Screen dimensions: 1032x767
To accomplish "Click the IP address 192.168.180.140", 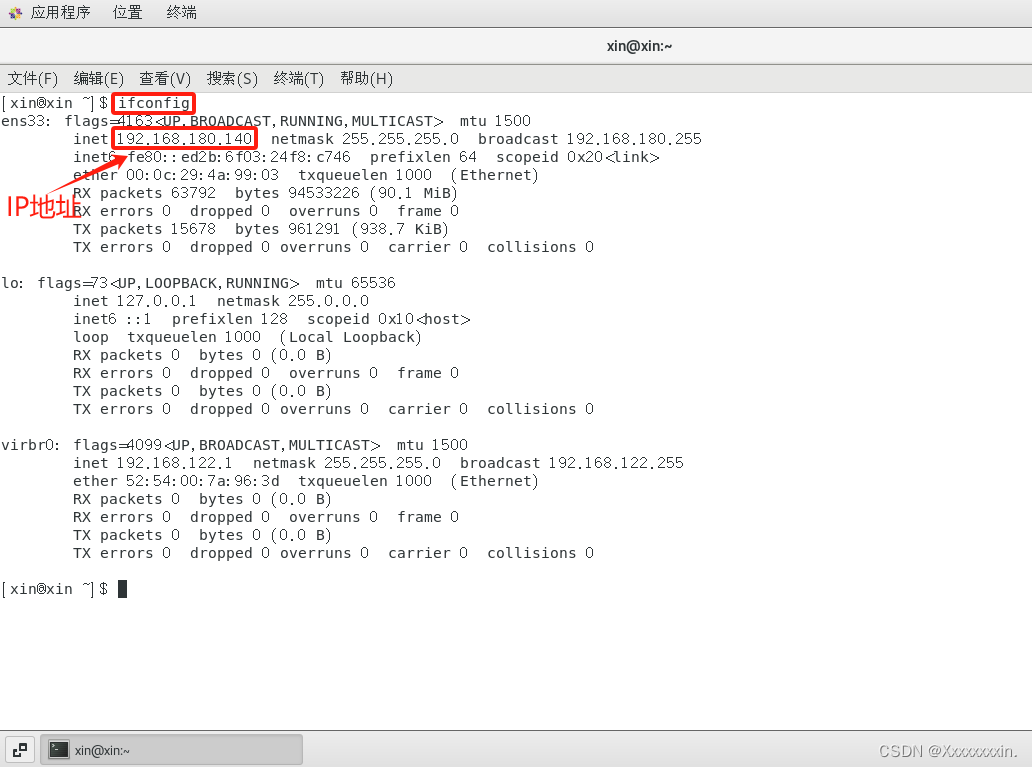I will tap(184, 139).
